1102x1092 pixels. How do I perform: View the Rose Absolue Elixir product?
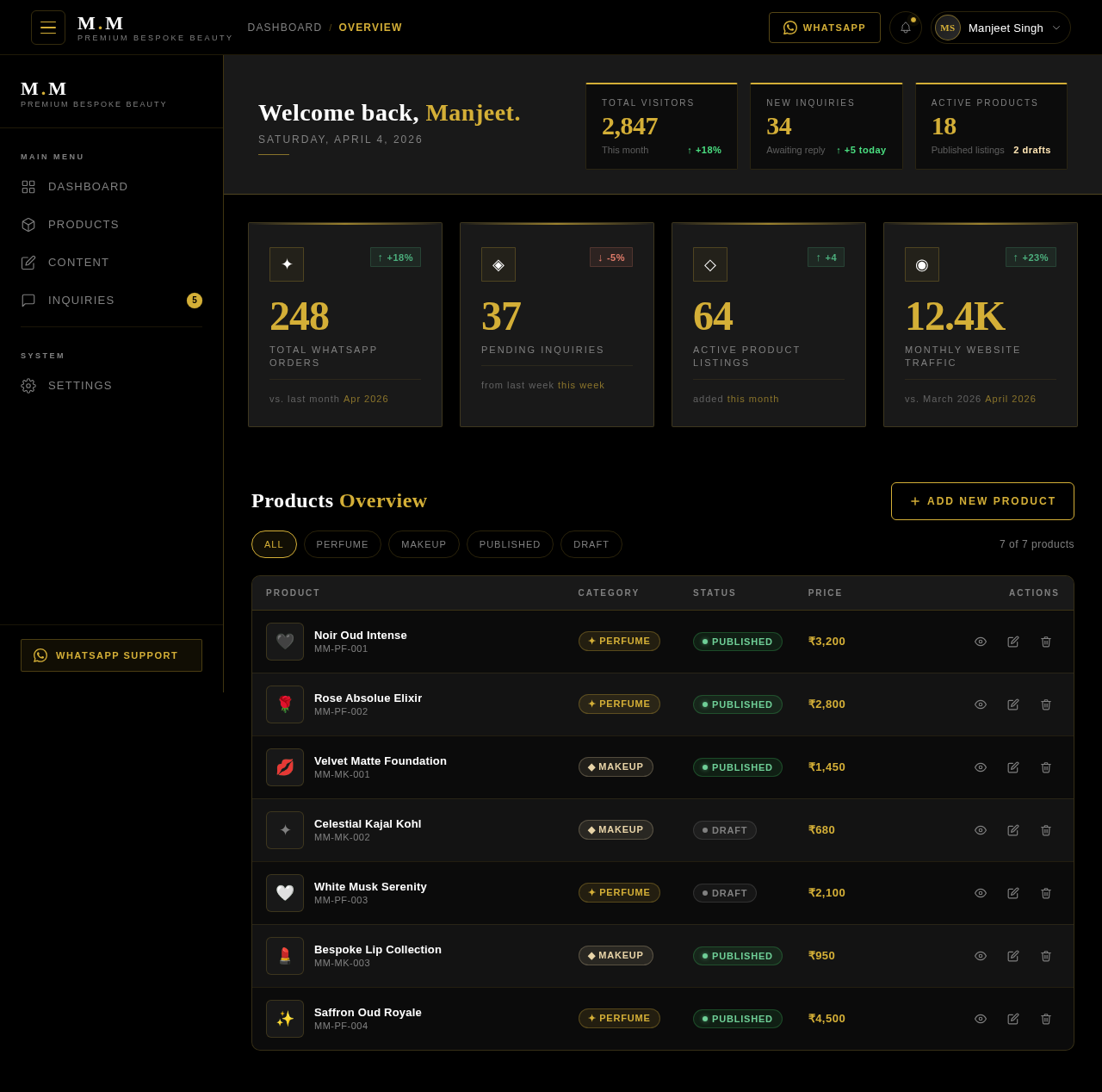click(981, 704)
